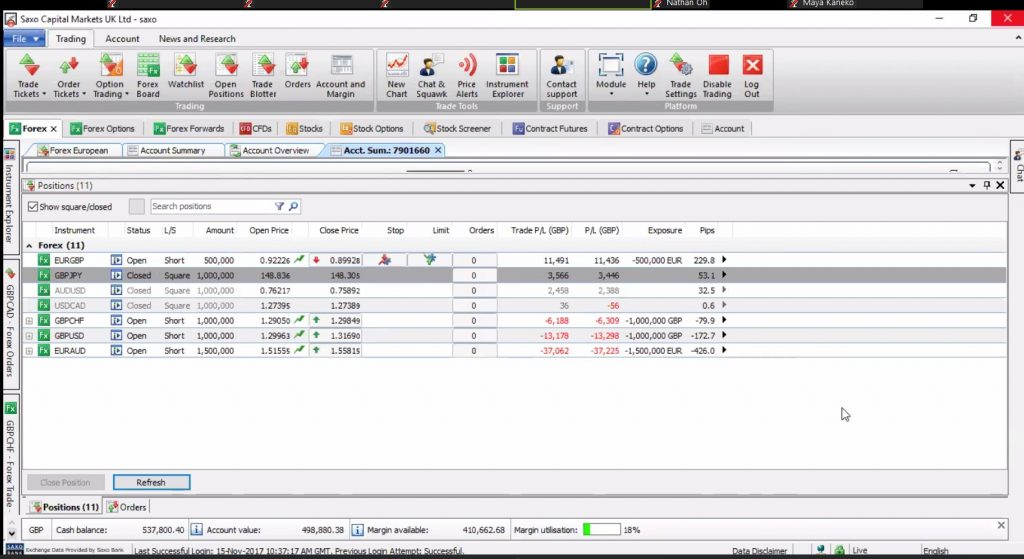
Task: Switch to the Forex Options tab
Action: pos(103,129)
